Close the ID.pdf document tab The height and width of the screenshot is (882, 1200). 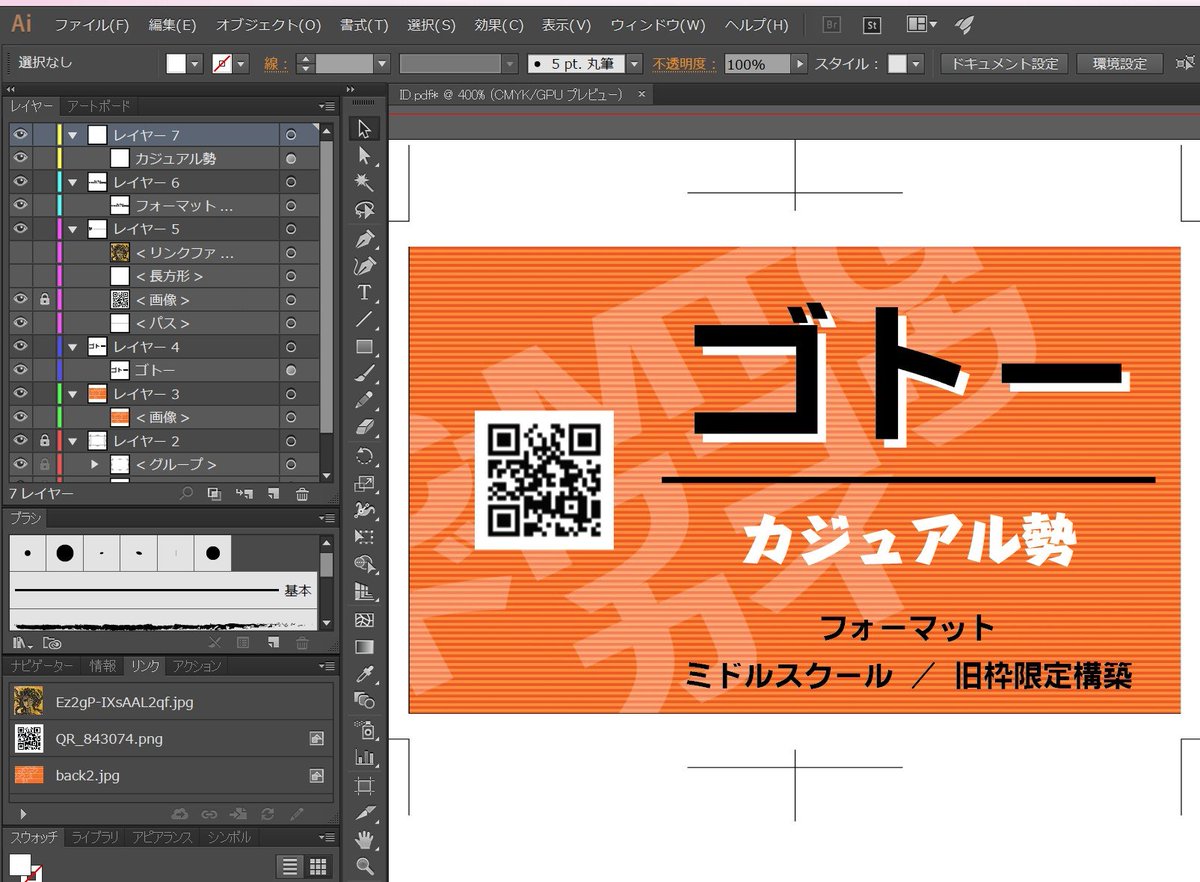point(642,94)
